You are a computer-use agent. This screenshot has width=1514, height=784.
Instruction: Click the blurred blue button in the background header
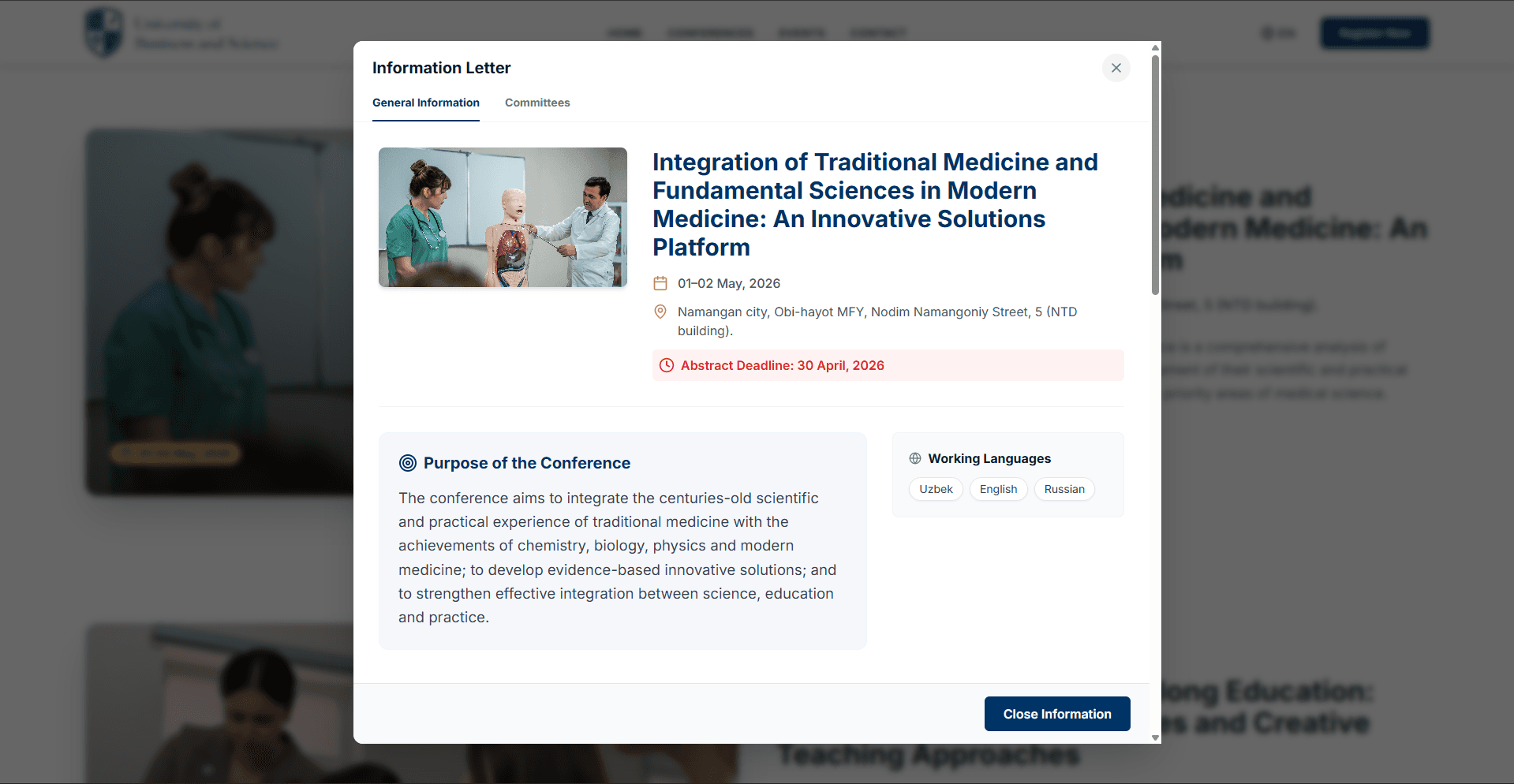pyautogui.click(x=1374, y=33)
